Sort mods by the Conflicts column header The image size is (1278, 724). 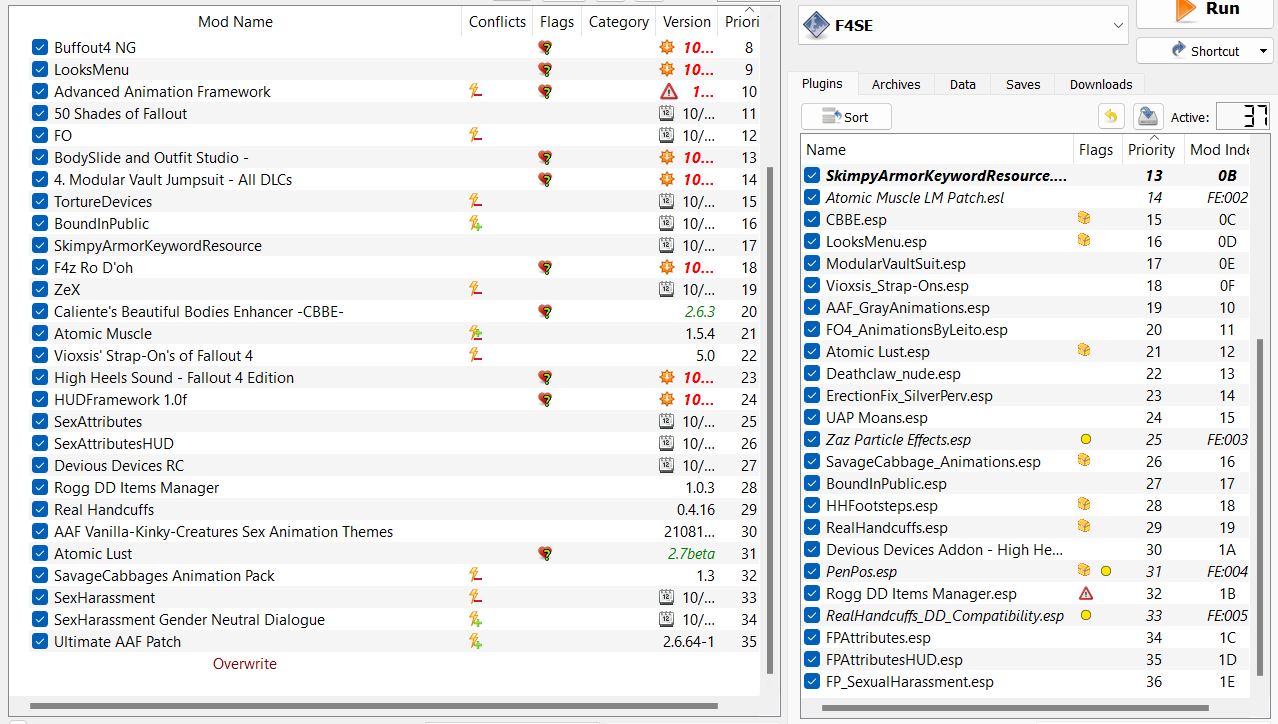(x=497, y=21)
